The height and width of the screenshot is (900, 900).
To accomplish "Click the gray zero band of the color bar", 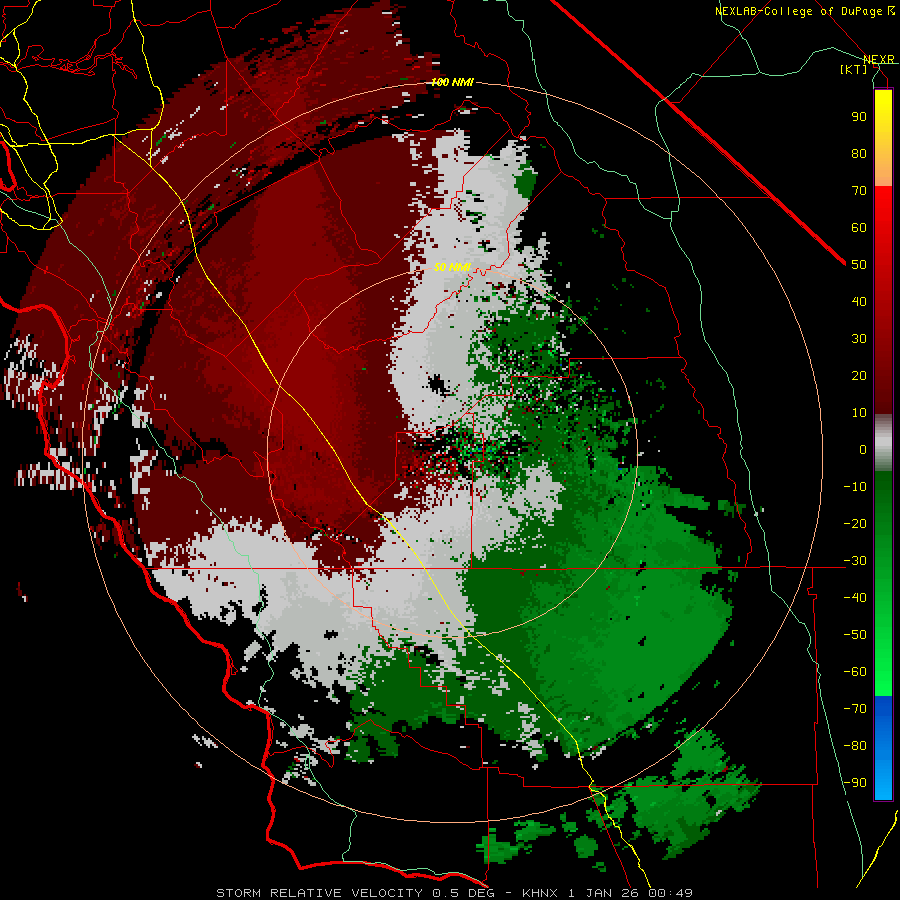I will pyautogui.click(x=883, y=443).
